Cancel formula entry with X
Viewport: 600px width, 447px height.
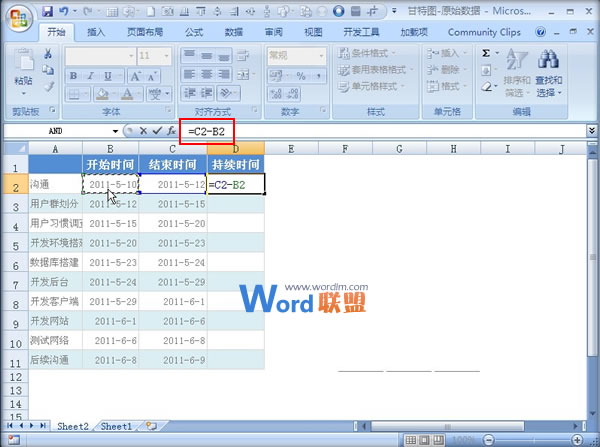(x=143, y=131)
